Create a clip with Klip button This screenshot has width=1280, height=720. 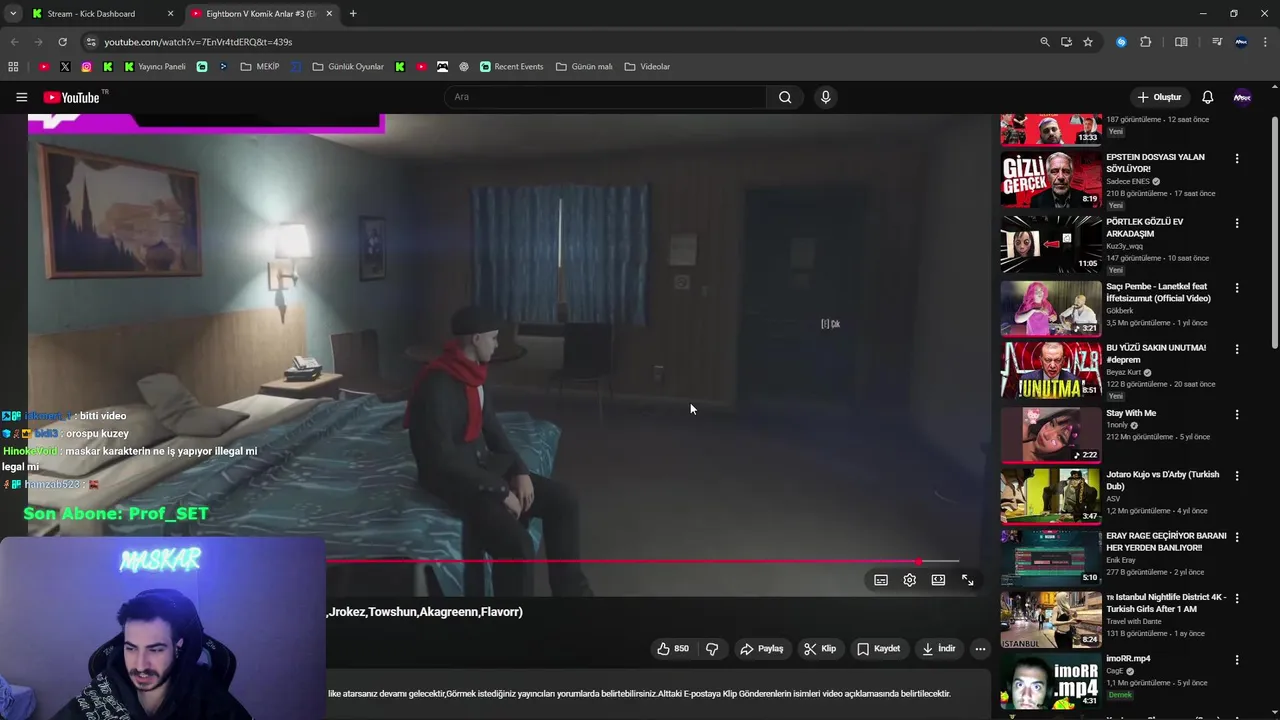pyautogui.click(x=819, y=649)
